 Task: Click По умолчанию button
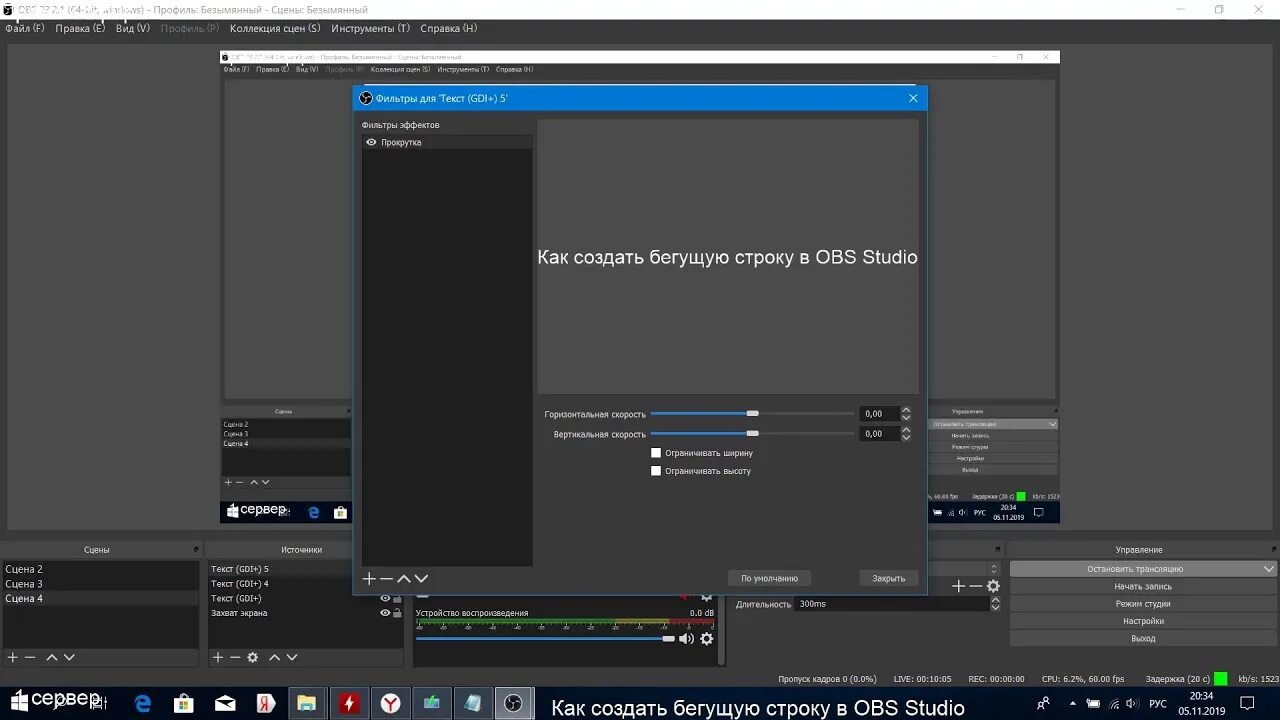769,578
